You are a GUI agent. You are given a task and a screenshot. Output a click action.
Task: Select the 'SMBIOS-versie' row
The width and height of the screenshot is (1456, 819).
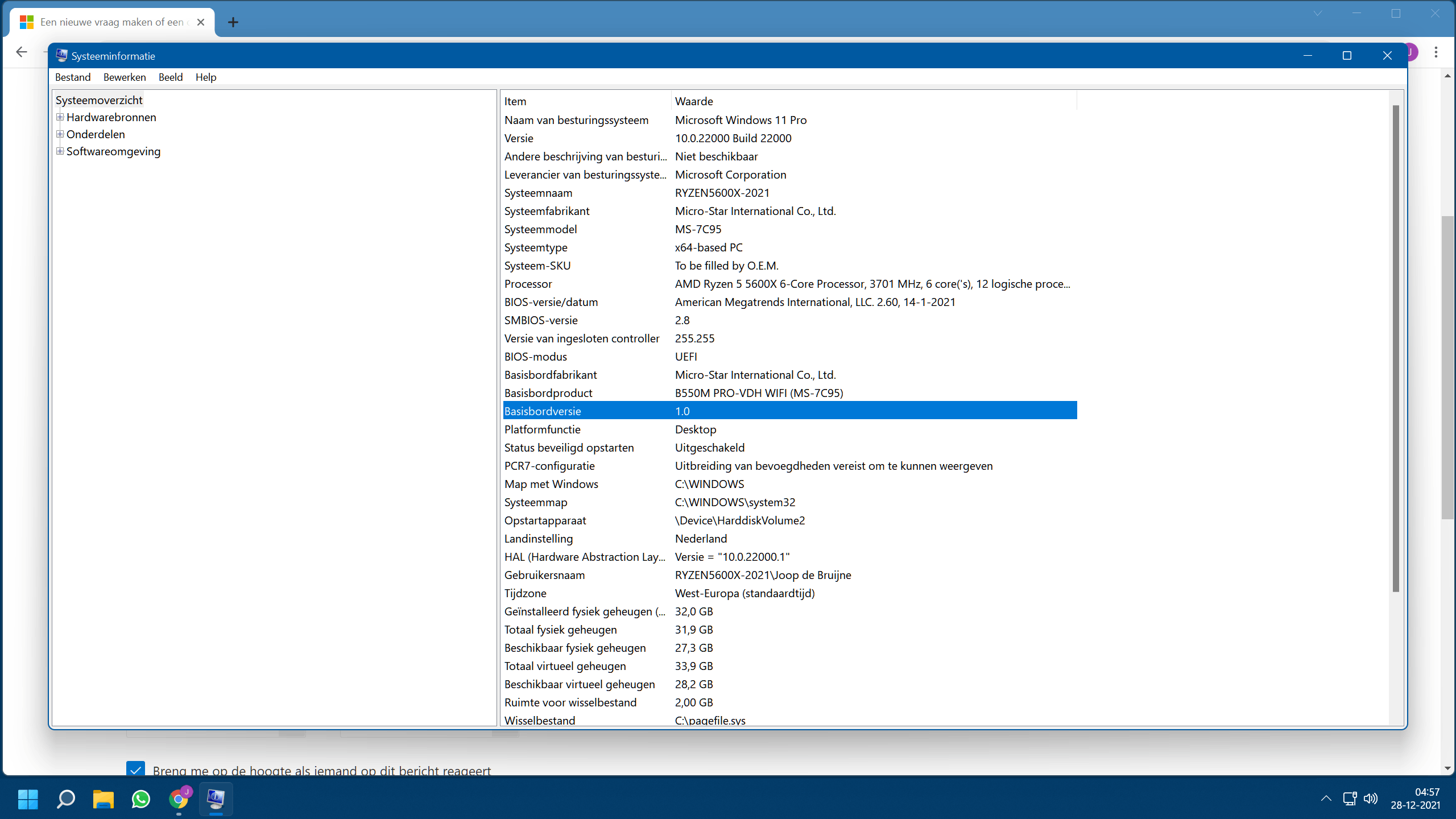click(790, 320)
